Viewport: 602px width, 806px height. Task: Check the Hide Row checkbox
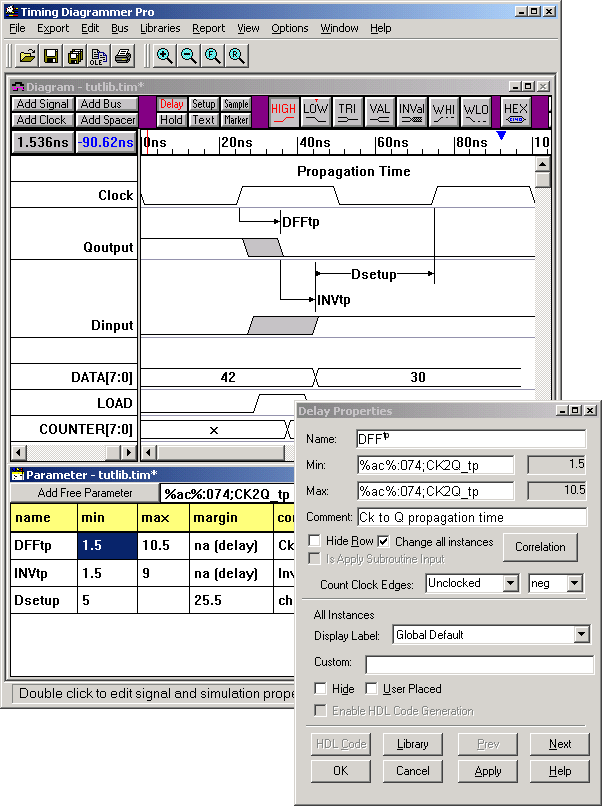(314, 541)
